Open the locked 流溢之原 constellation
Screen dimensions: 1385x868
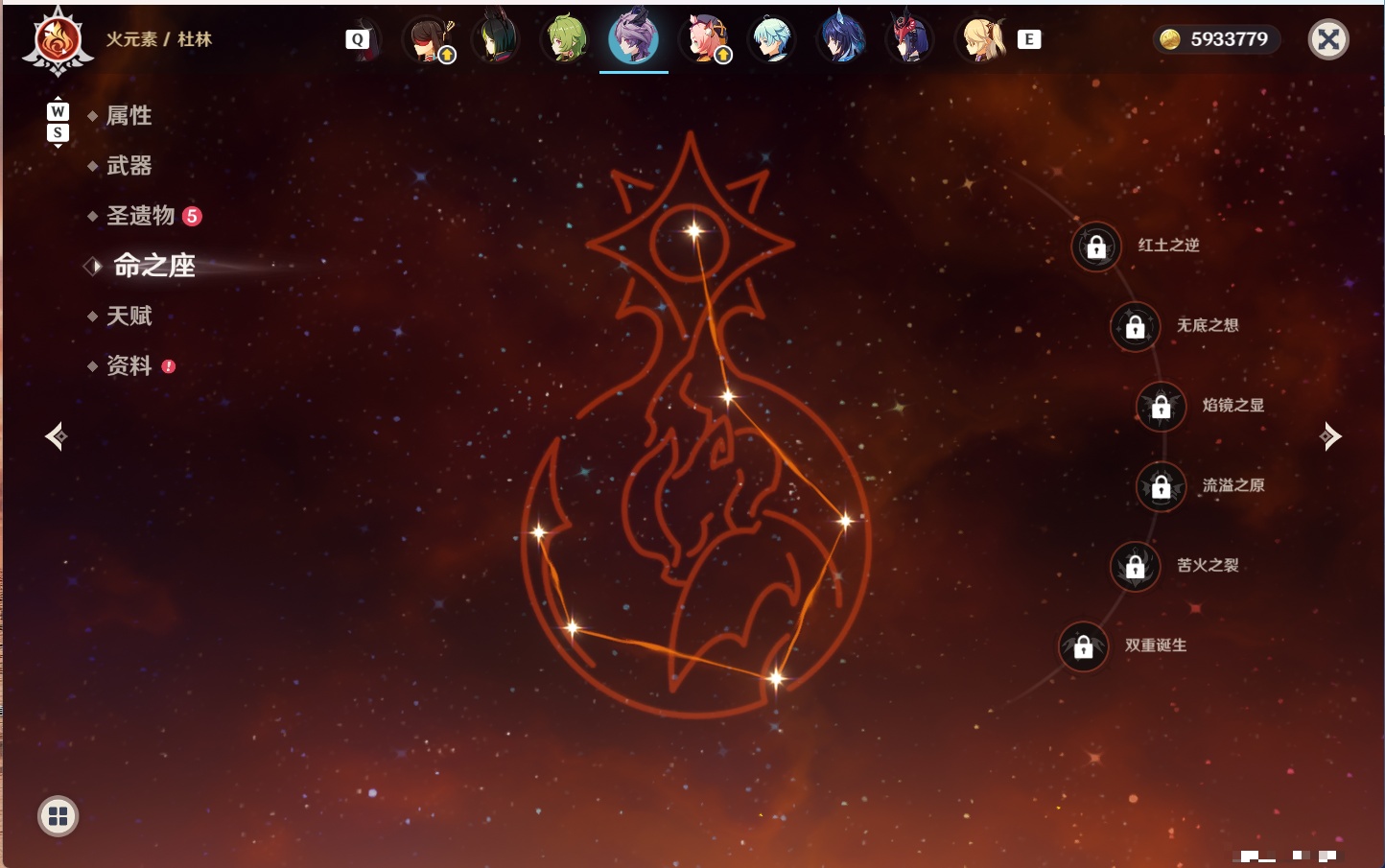coord(1161,487)
